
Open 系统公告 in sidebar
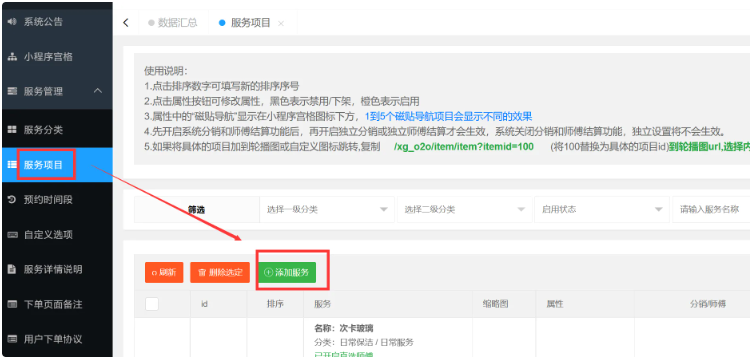pyautogui.click(x=57, y=22)
